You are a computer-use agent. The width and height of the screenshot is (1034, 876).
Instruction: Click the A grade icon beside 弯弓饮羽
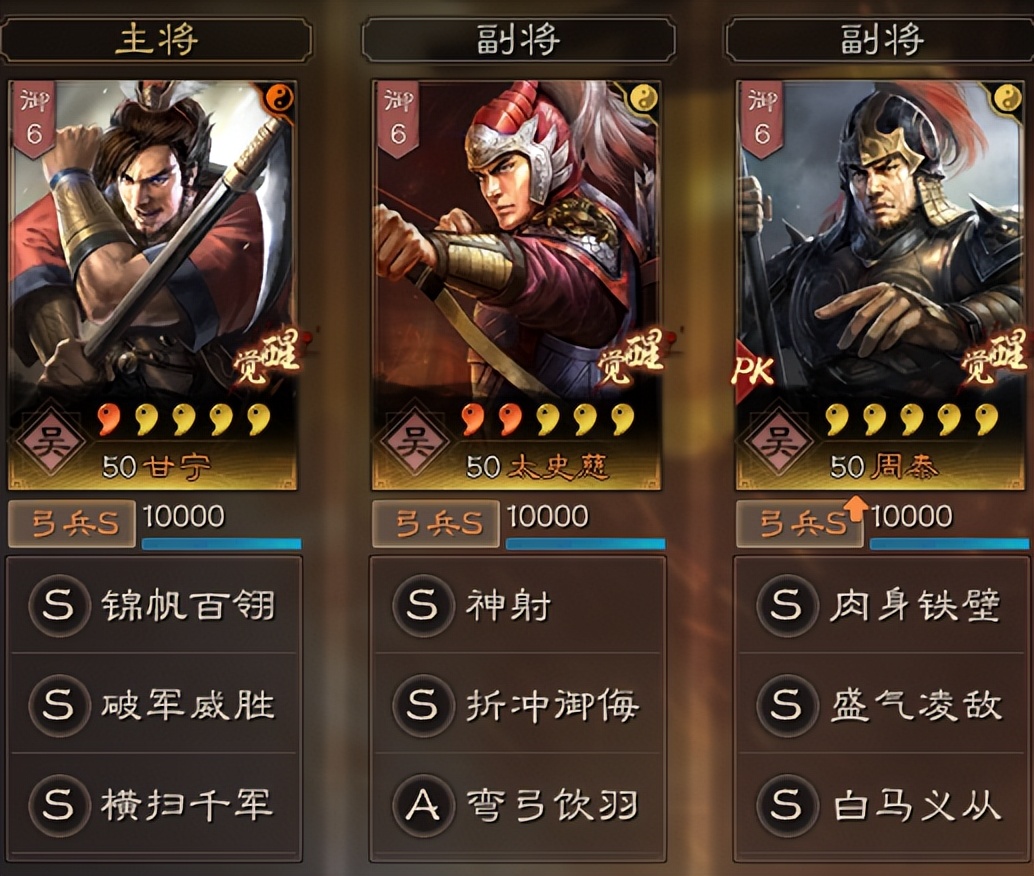pos(423,805)
